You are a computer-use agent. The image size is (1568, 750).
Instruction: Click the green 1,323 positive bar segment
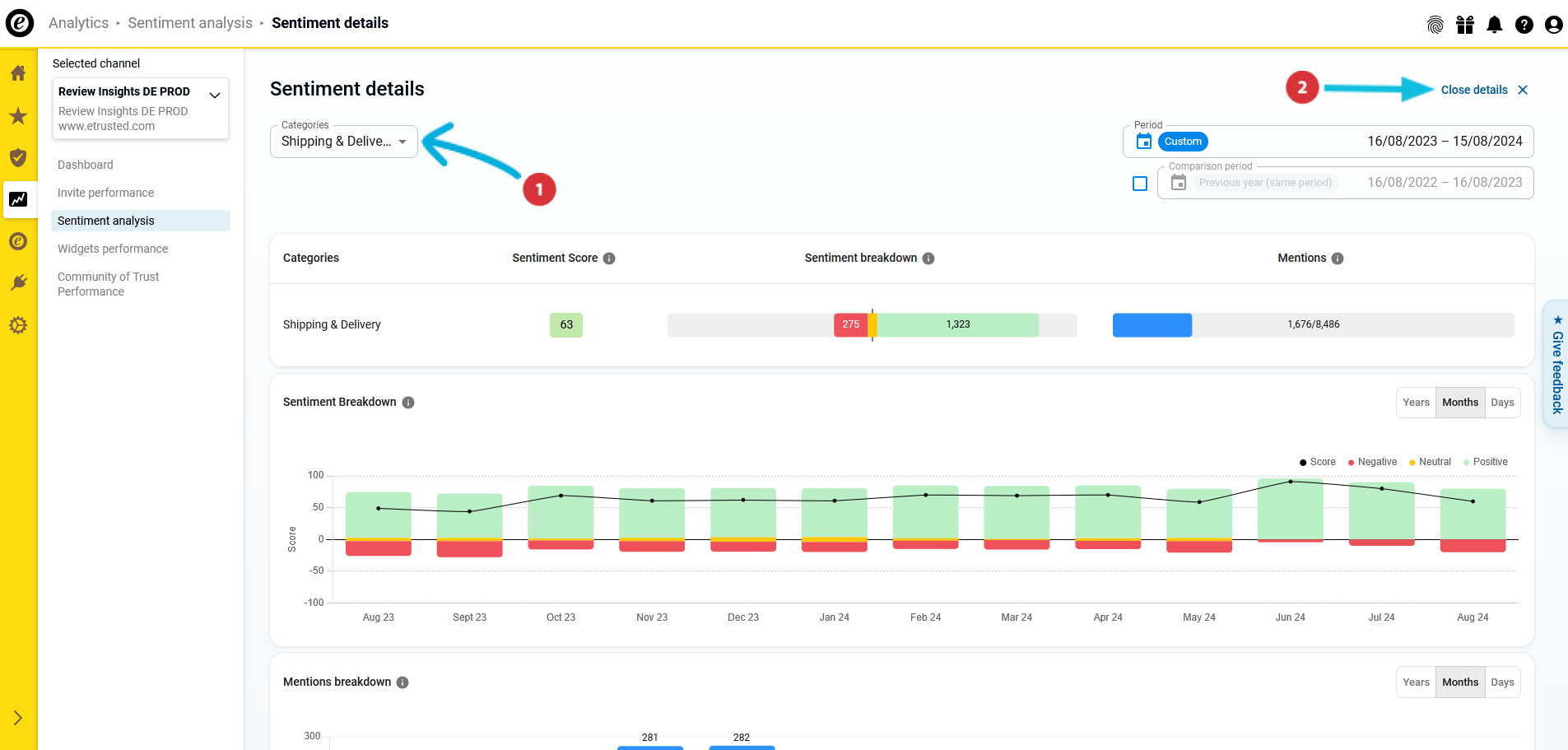[957, 325]
